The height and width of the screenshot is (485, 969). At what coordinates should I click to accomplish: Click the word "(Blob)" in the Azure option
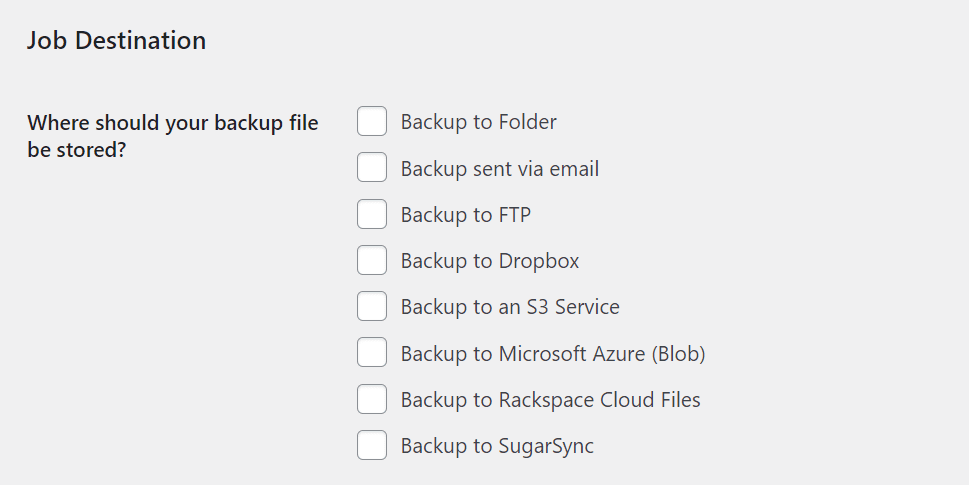(x=678, y=354)
